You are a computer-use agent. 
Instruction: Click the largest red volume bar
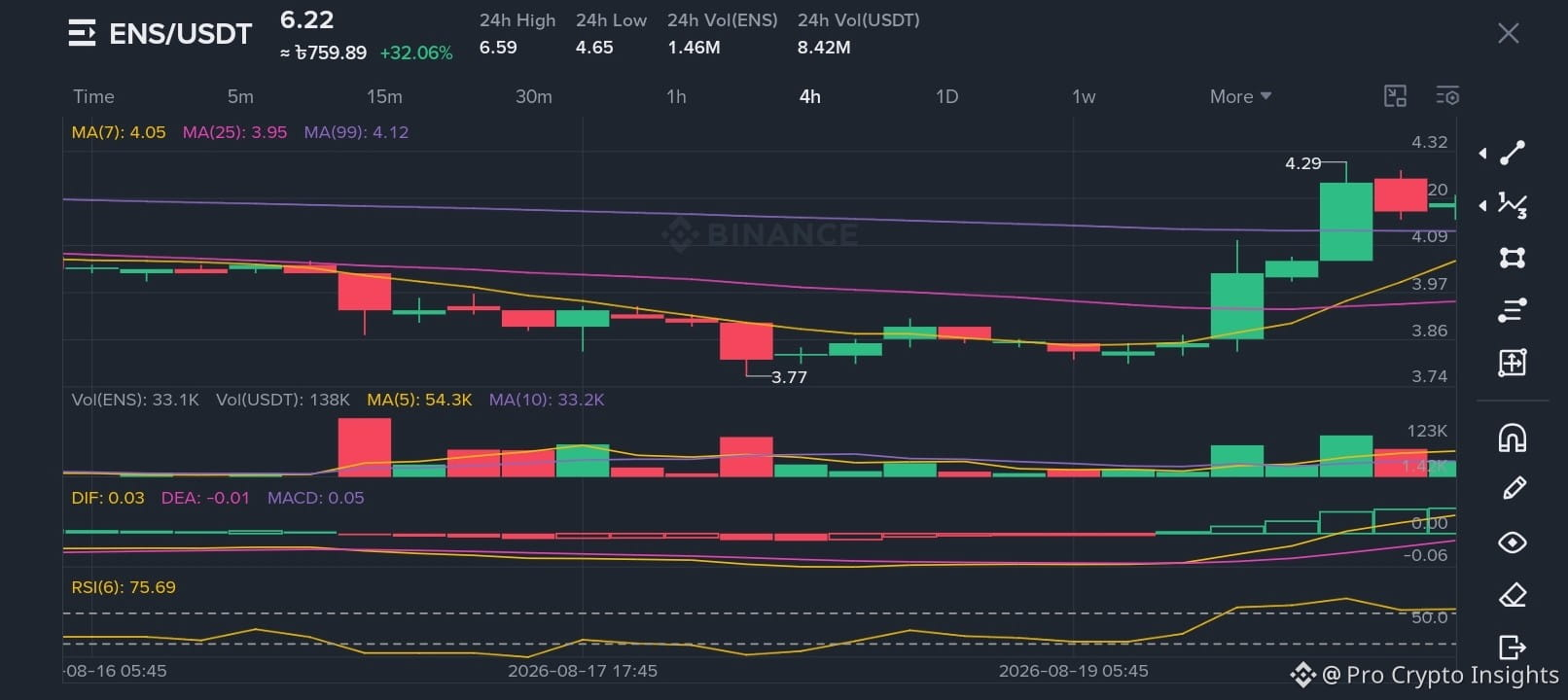(x=365, y=447)
